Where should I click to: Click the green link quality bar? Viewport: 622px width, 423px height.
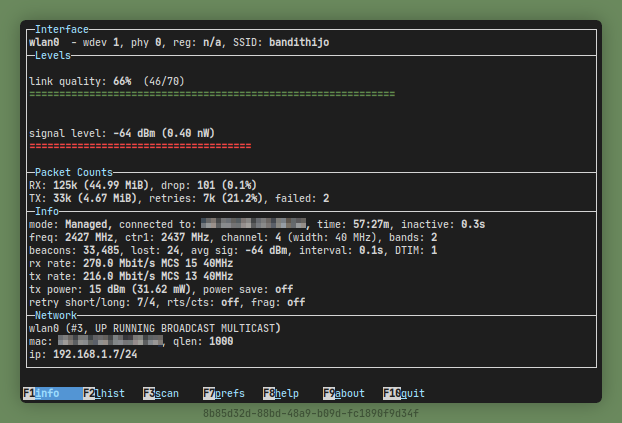click(212, 93)
